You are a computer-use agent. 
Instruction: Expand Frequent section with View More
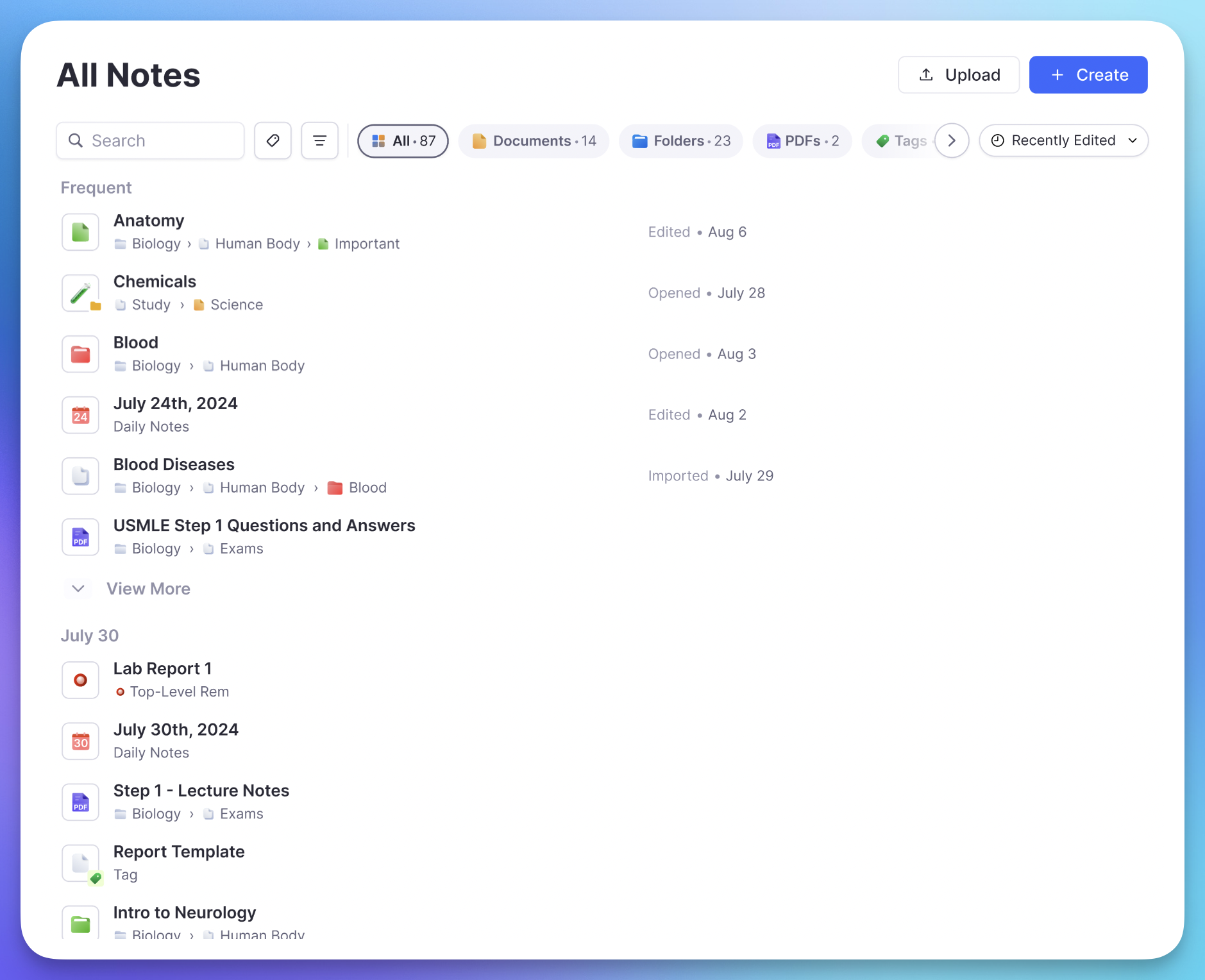click(148, 588)
